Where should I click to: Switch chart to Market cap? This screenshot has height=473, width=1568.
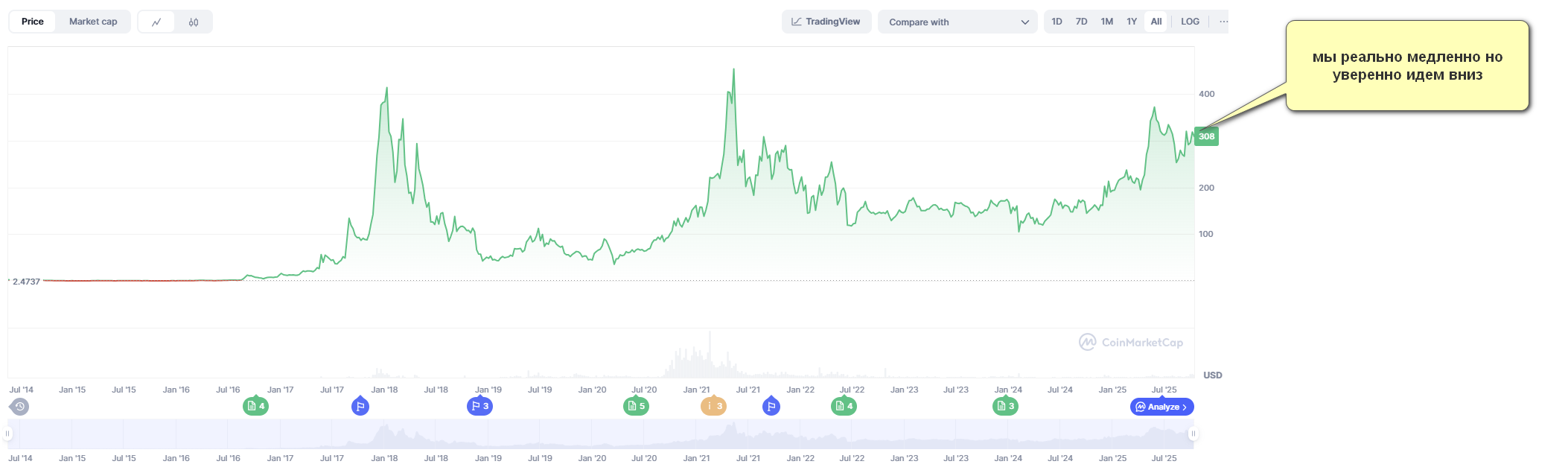(x=93, y=22)
